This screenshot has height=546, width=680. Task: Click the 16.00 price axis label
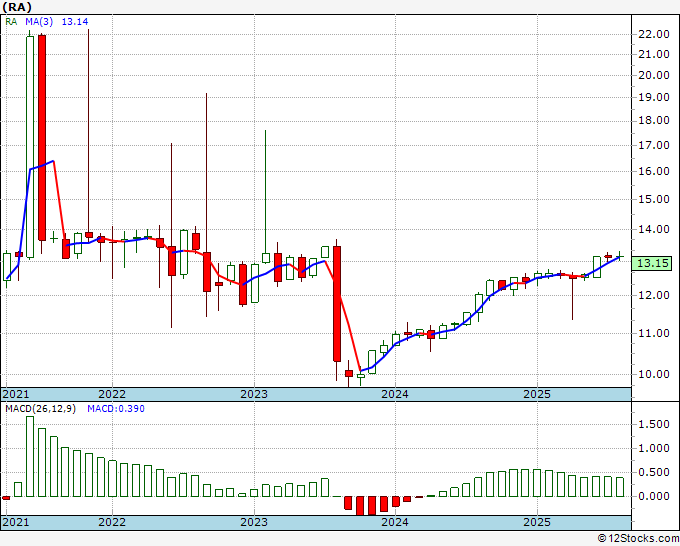[654, 171]
